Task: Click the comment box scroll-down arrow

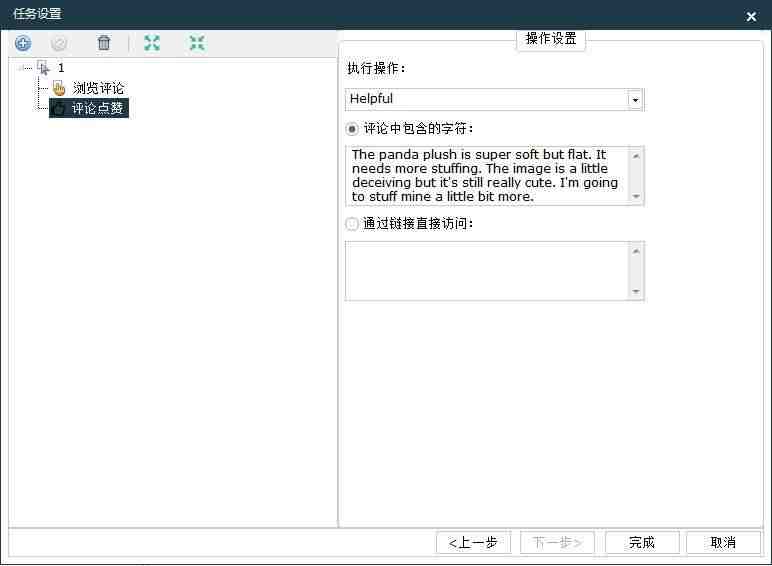Action: pos(636,196)
